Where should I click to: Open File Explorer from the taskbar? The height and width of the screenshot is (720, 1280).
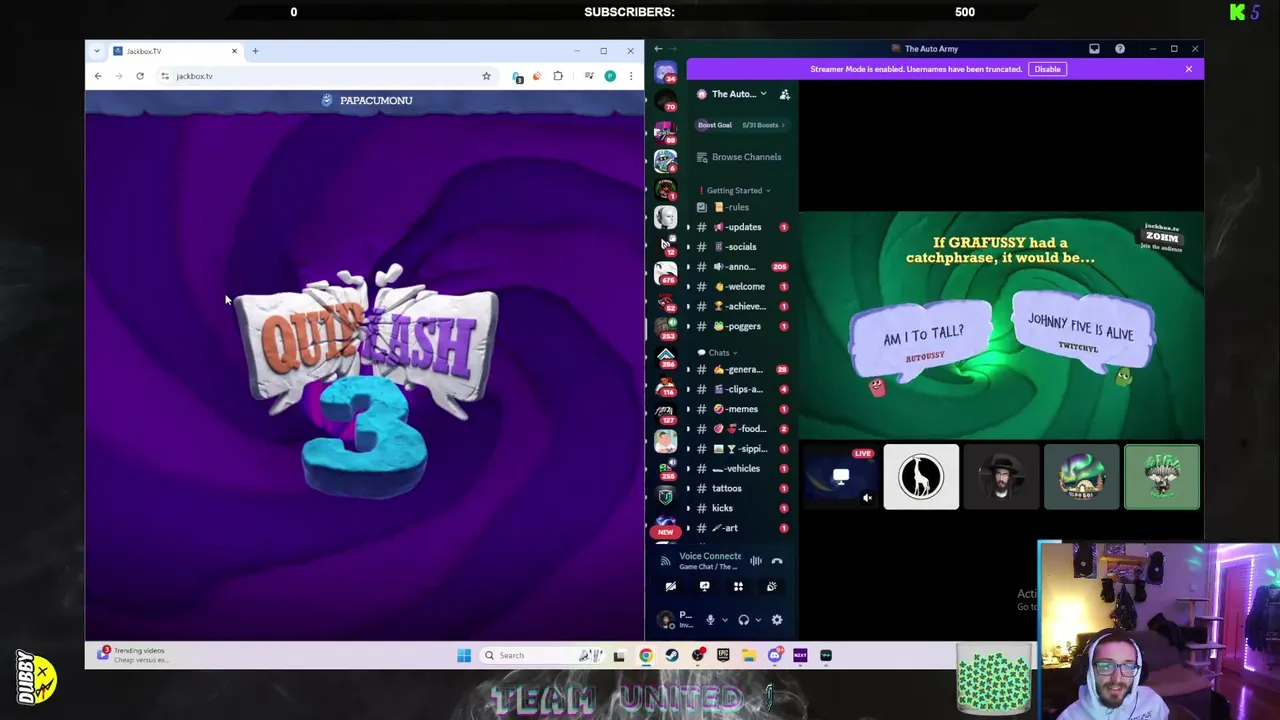click(x=749, y=656)
